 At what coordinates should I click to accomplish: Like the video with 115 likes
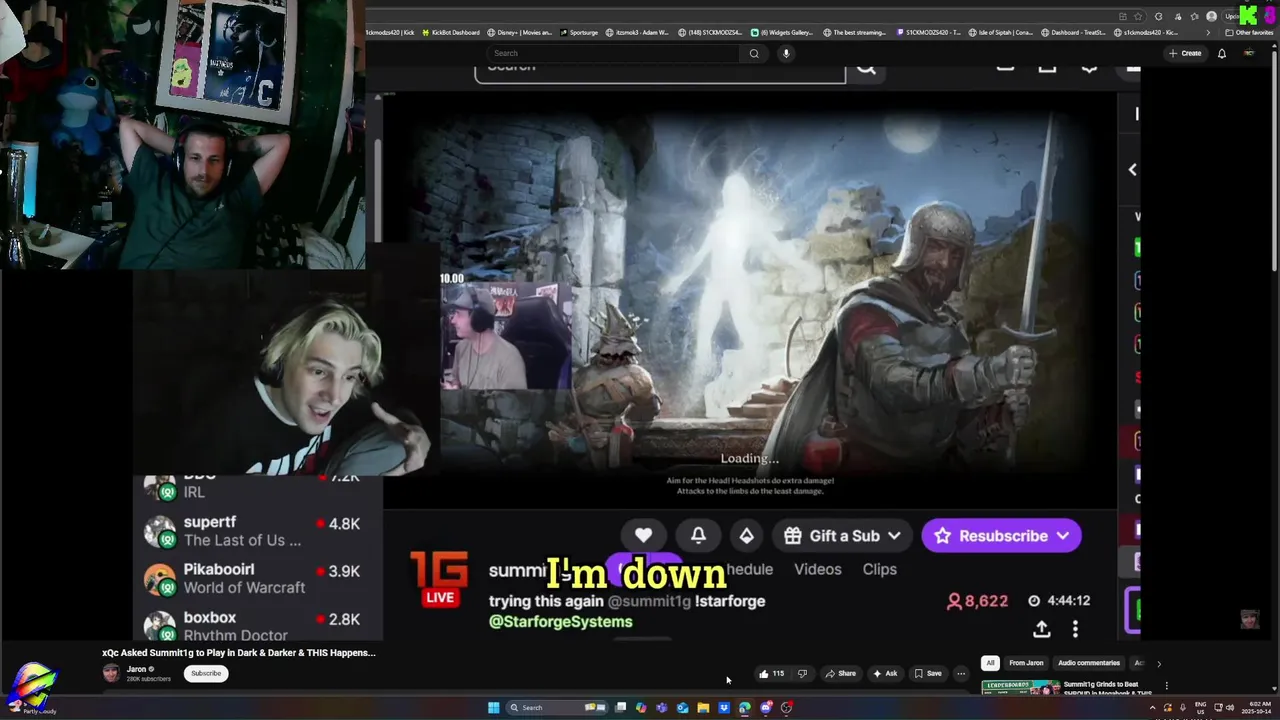(x=771, y=673)
